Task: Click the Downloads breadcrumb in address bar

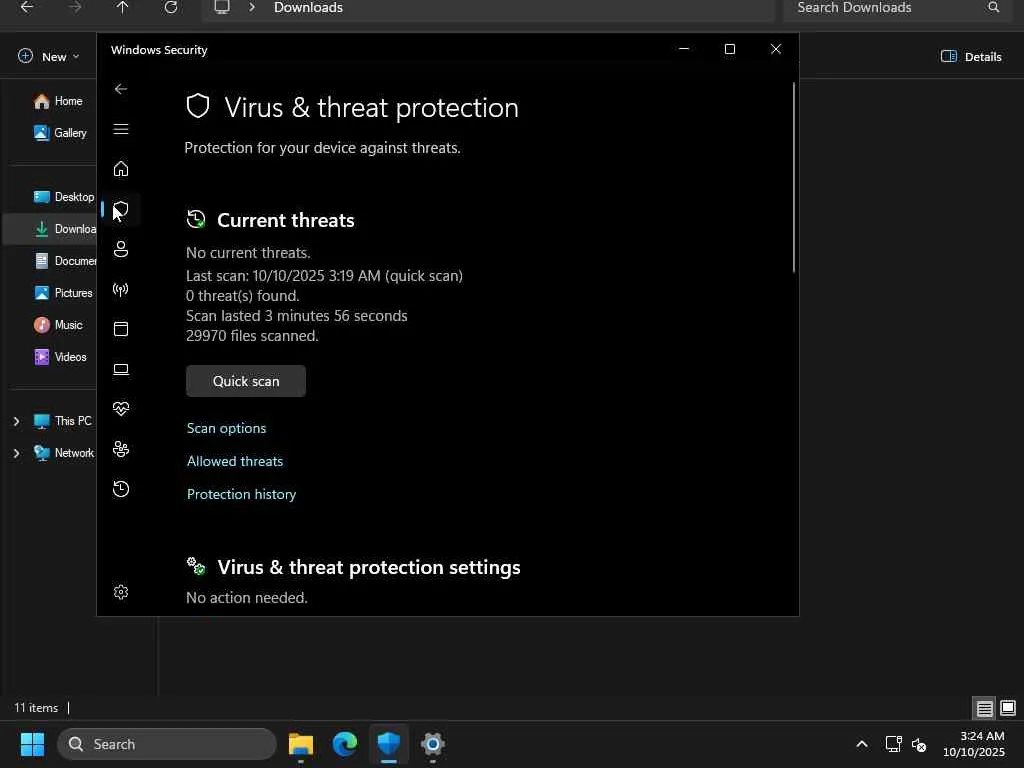Action: coord(308,7)
